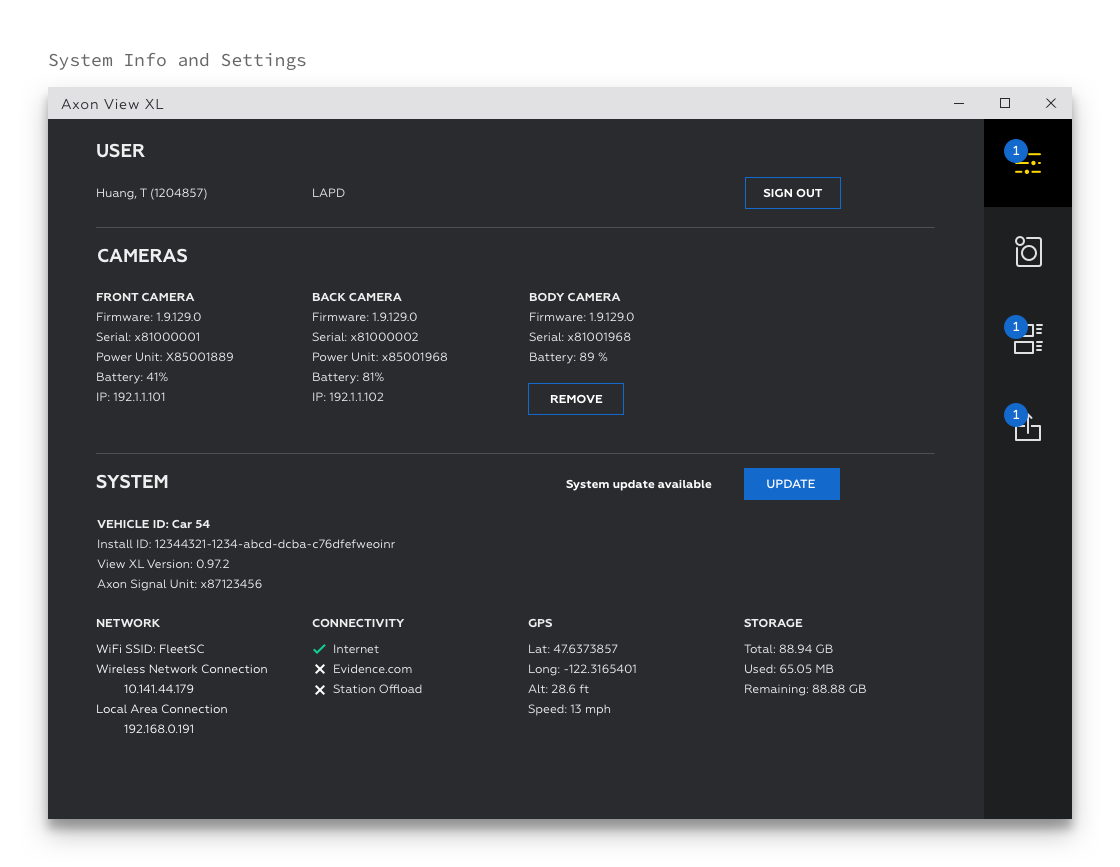The height and width of the screenshot is (867, 1120).
Task: Click storage Used: 65.05 MB
Action: (789, 669)
